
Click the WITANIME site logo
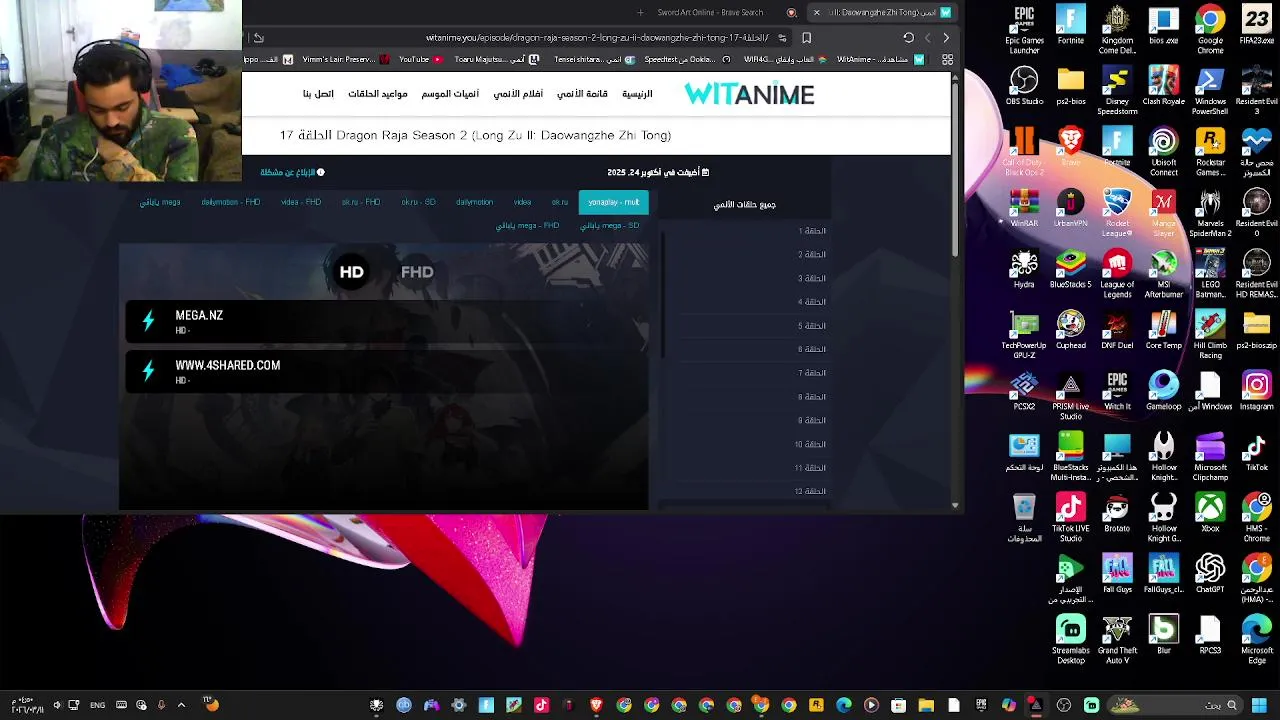tap(749, 94)
